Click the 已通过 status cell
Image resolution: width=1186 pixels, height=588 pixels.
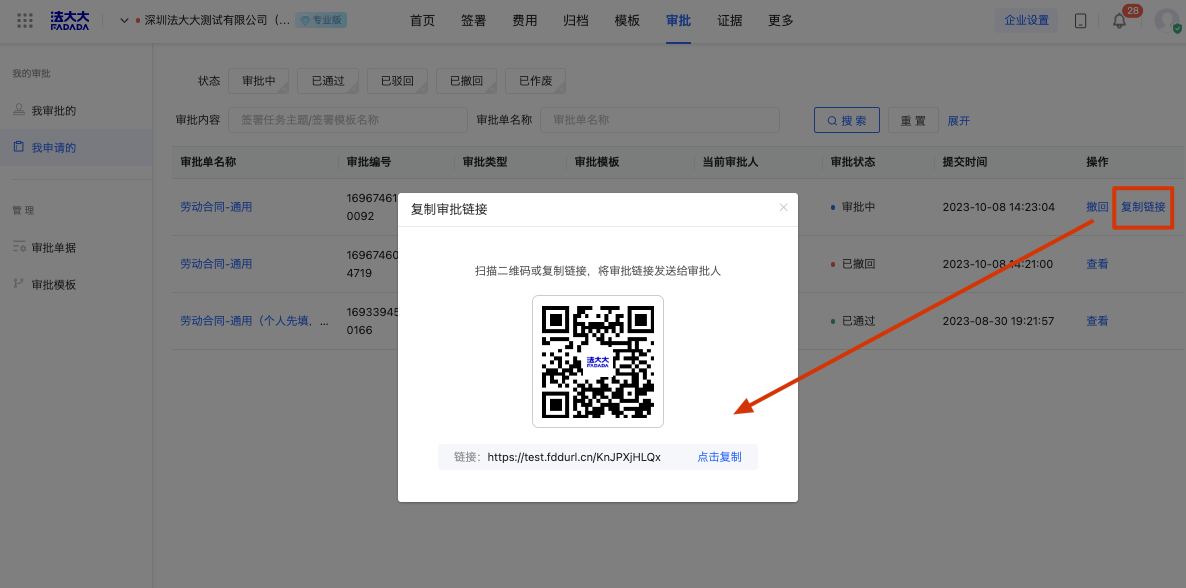tap(852, 321)
